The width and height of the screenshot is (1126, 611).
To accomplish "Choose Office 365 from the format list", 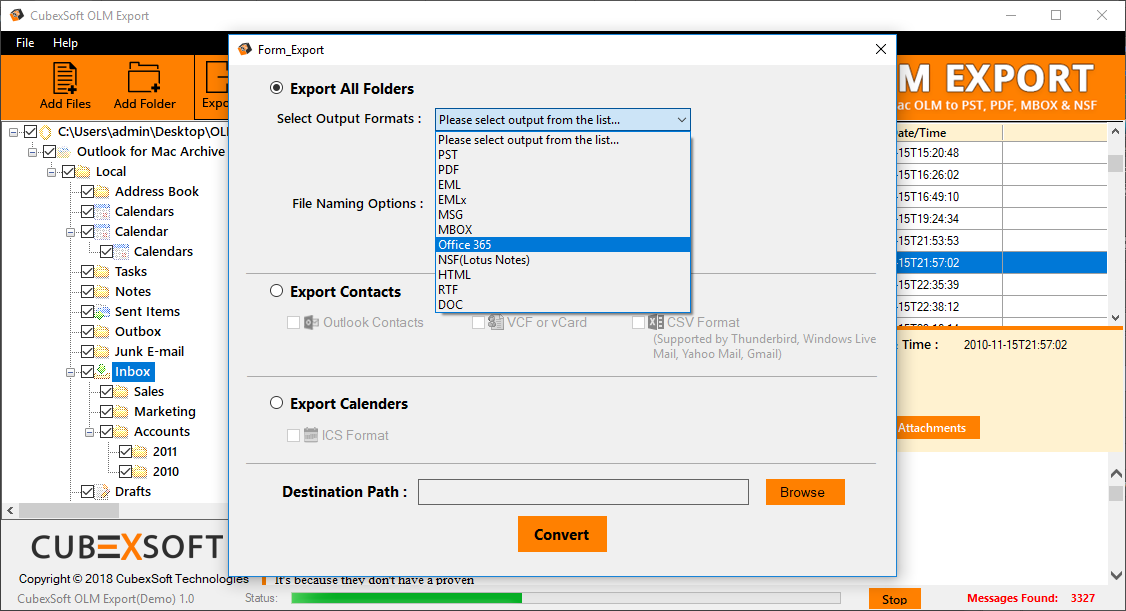I will pyautogui.click(x=563, y=245).
